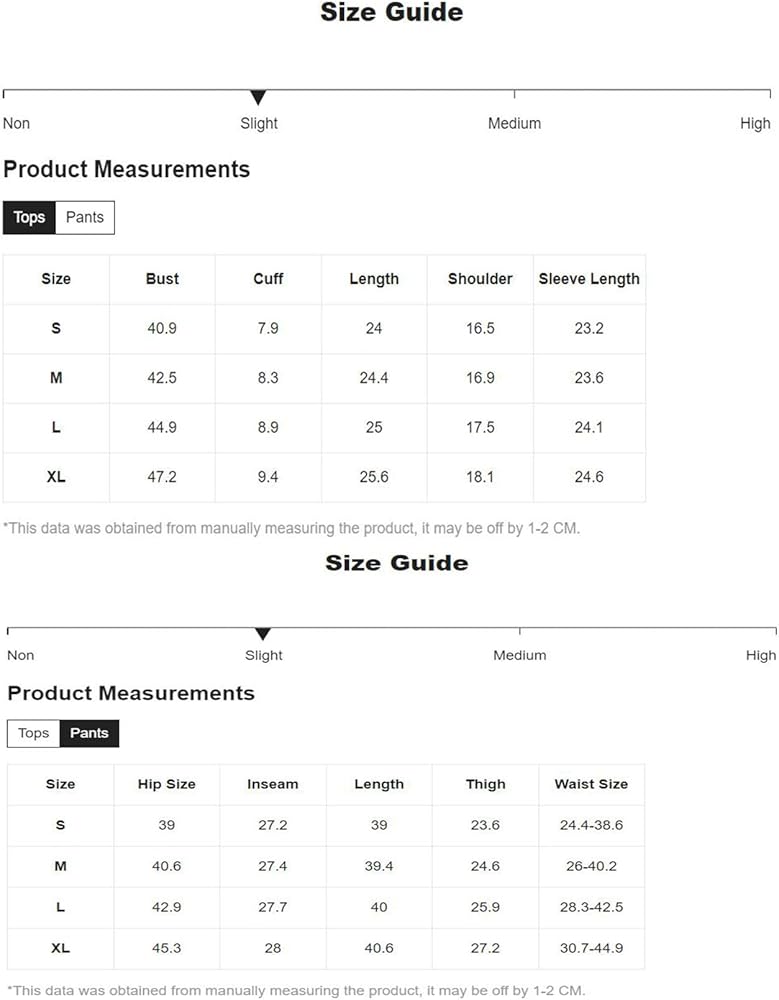779x1000 pixels.
Task: Click the 'Medium' stretch label in the lower guide
Action: 519,655
